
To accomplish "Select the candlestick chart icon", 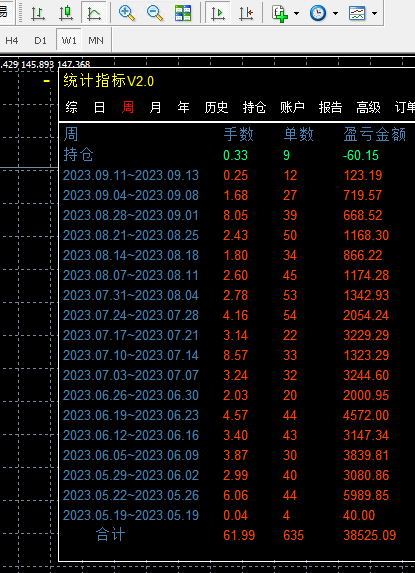I will pos(66,13).
